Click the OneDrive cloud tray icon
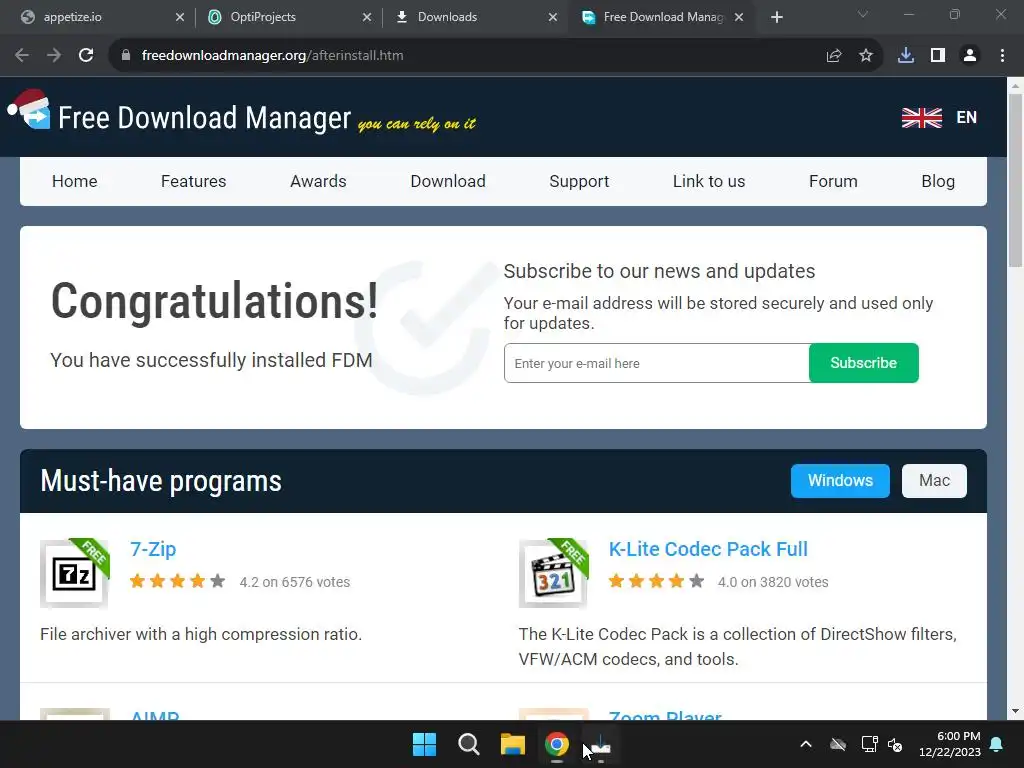 pos(838,744)
